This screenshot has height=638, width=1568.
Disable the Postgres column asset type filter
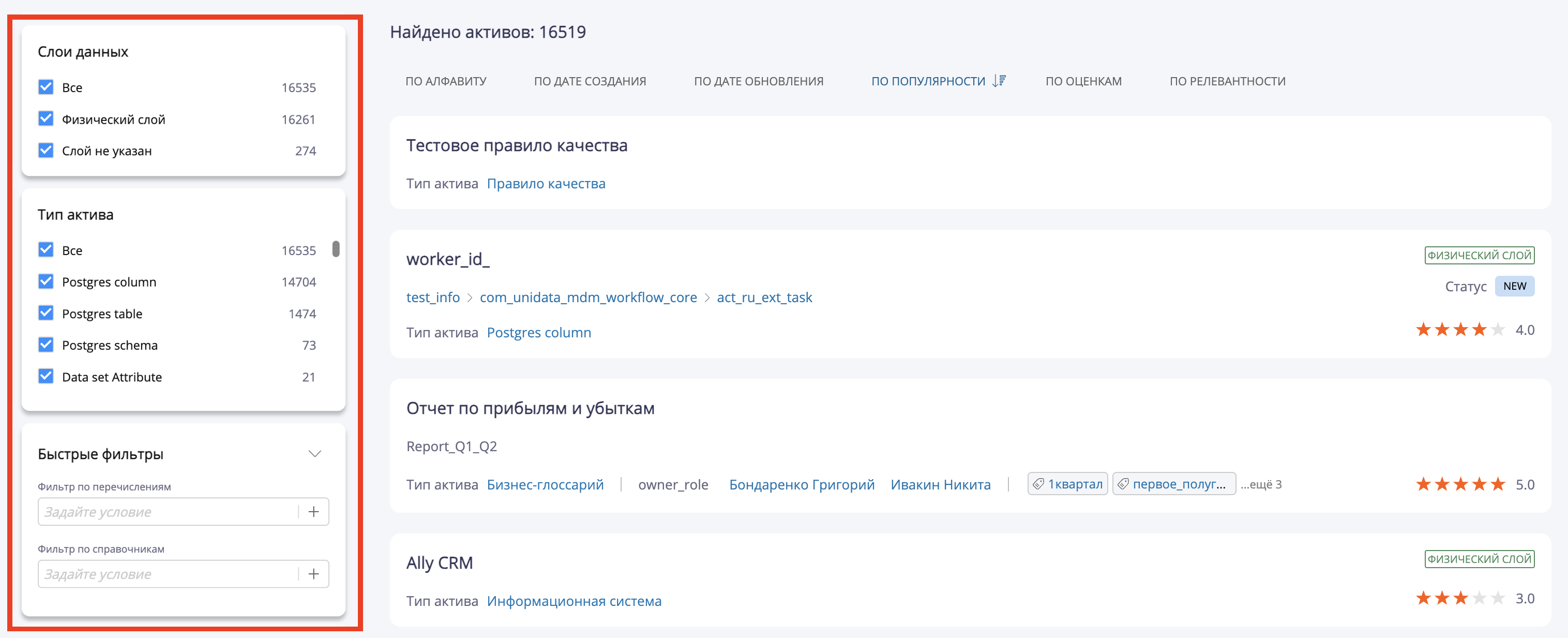point(46,281)
